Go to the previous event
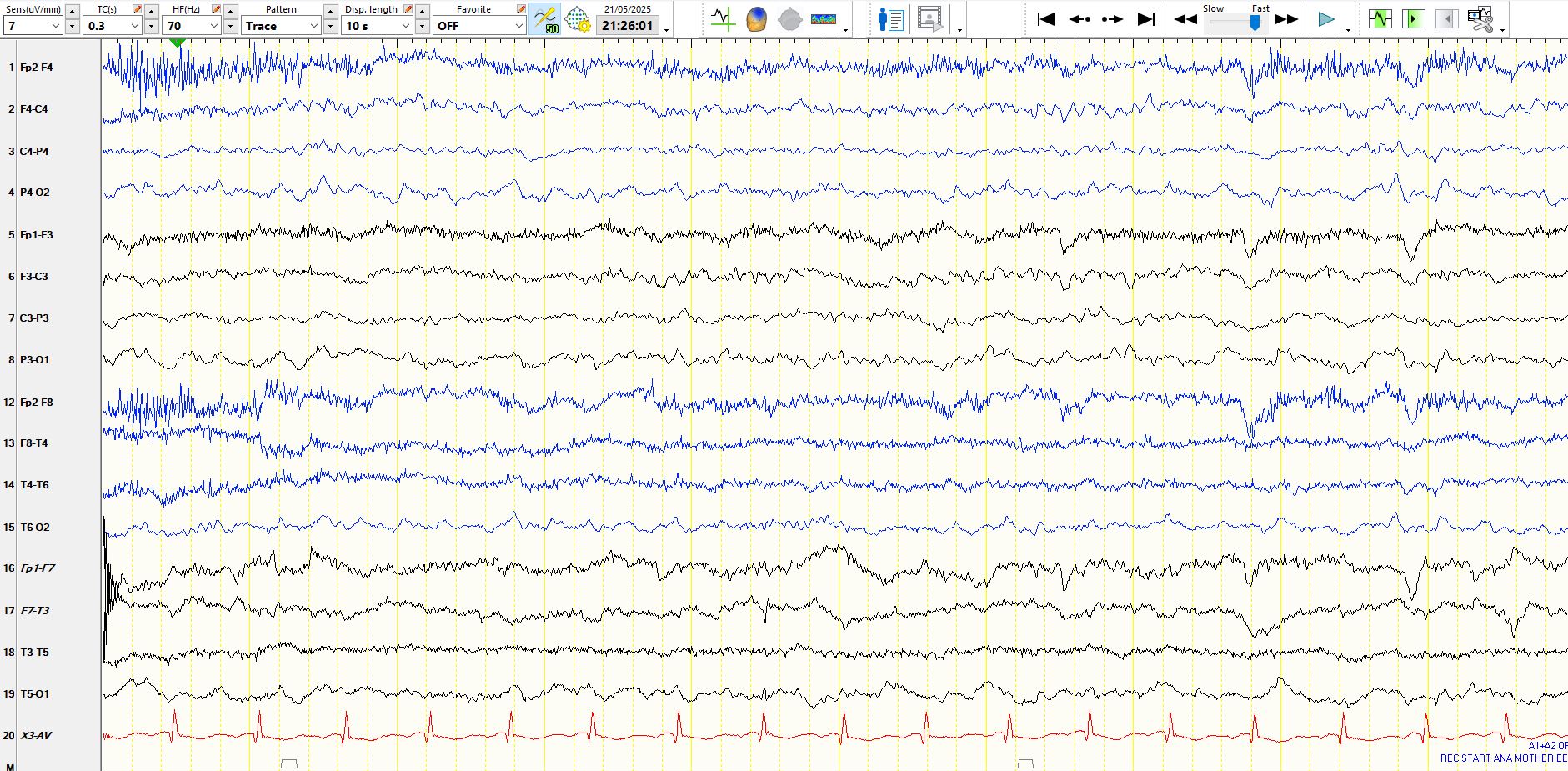 click(x=1080, y=19)
